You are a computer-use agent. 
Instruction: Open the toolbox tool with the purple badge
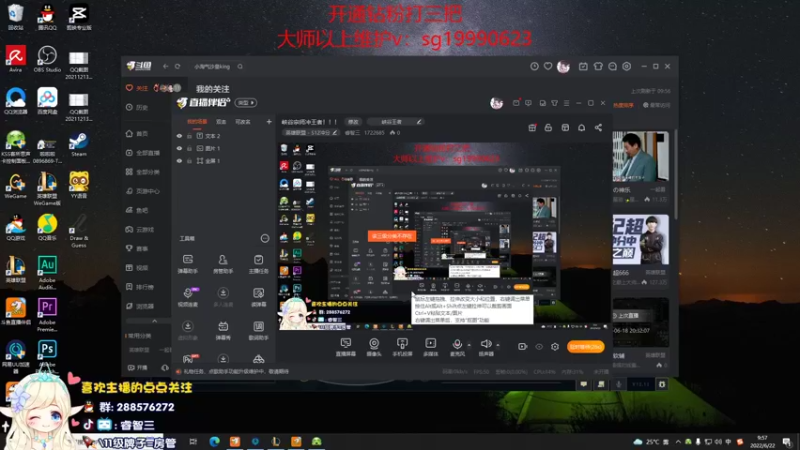tap(188, 297)
